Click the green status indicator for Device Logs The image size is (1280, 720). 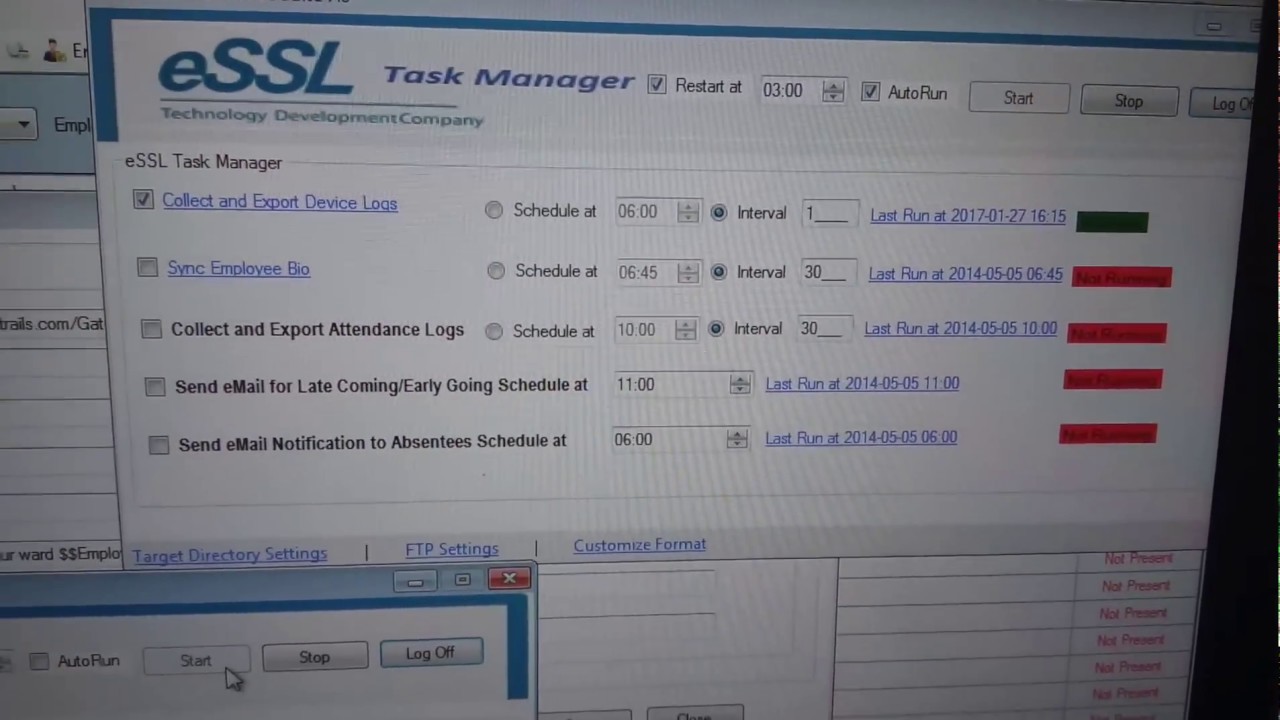pyautogui.click(x=1112, y=221)
